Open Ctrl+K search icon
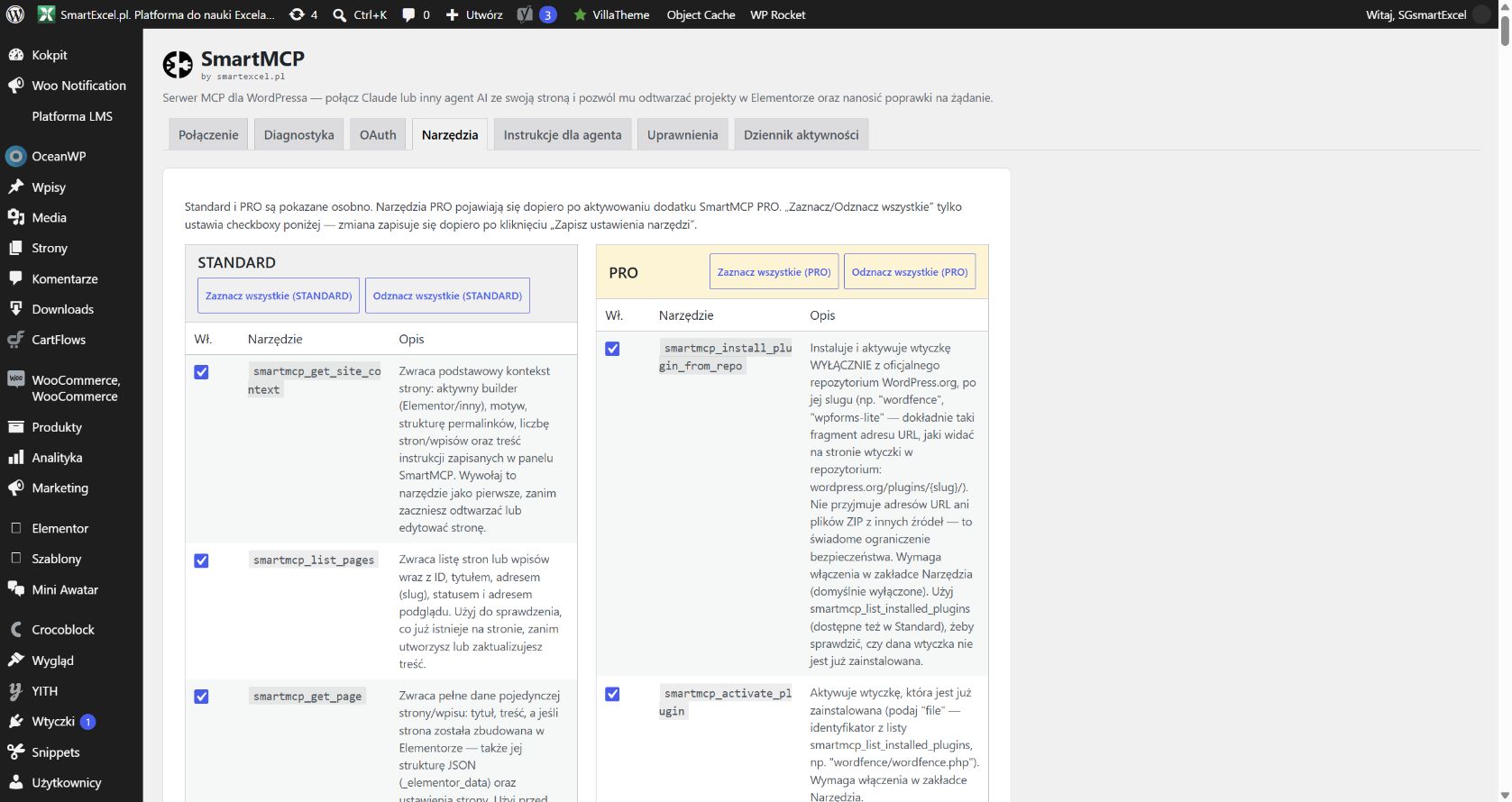This screenshot has height=802, width=1512. click(x=340, y=15)
